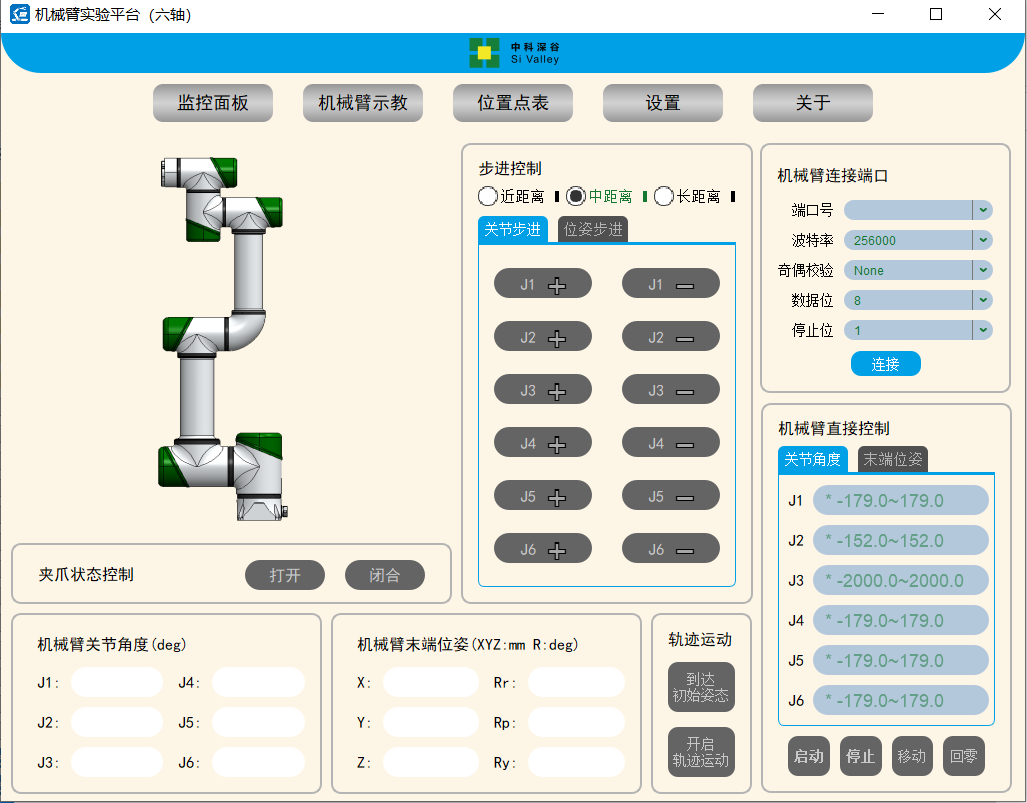Click the J6 joint angle display field

pos(258,762)
